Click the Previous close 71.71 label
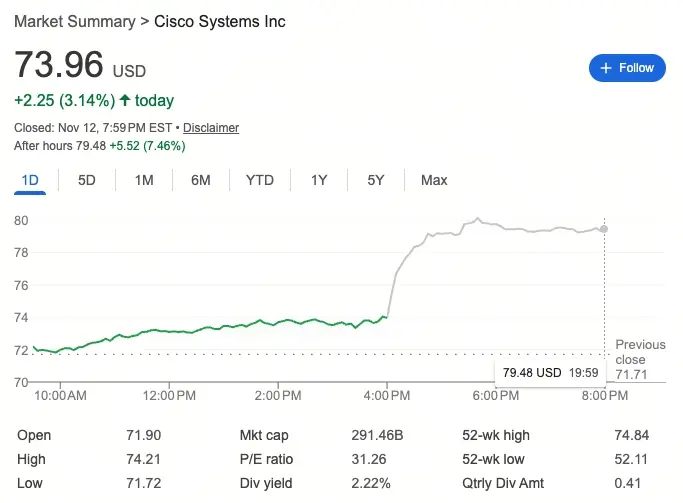 [x=640, y=359]
